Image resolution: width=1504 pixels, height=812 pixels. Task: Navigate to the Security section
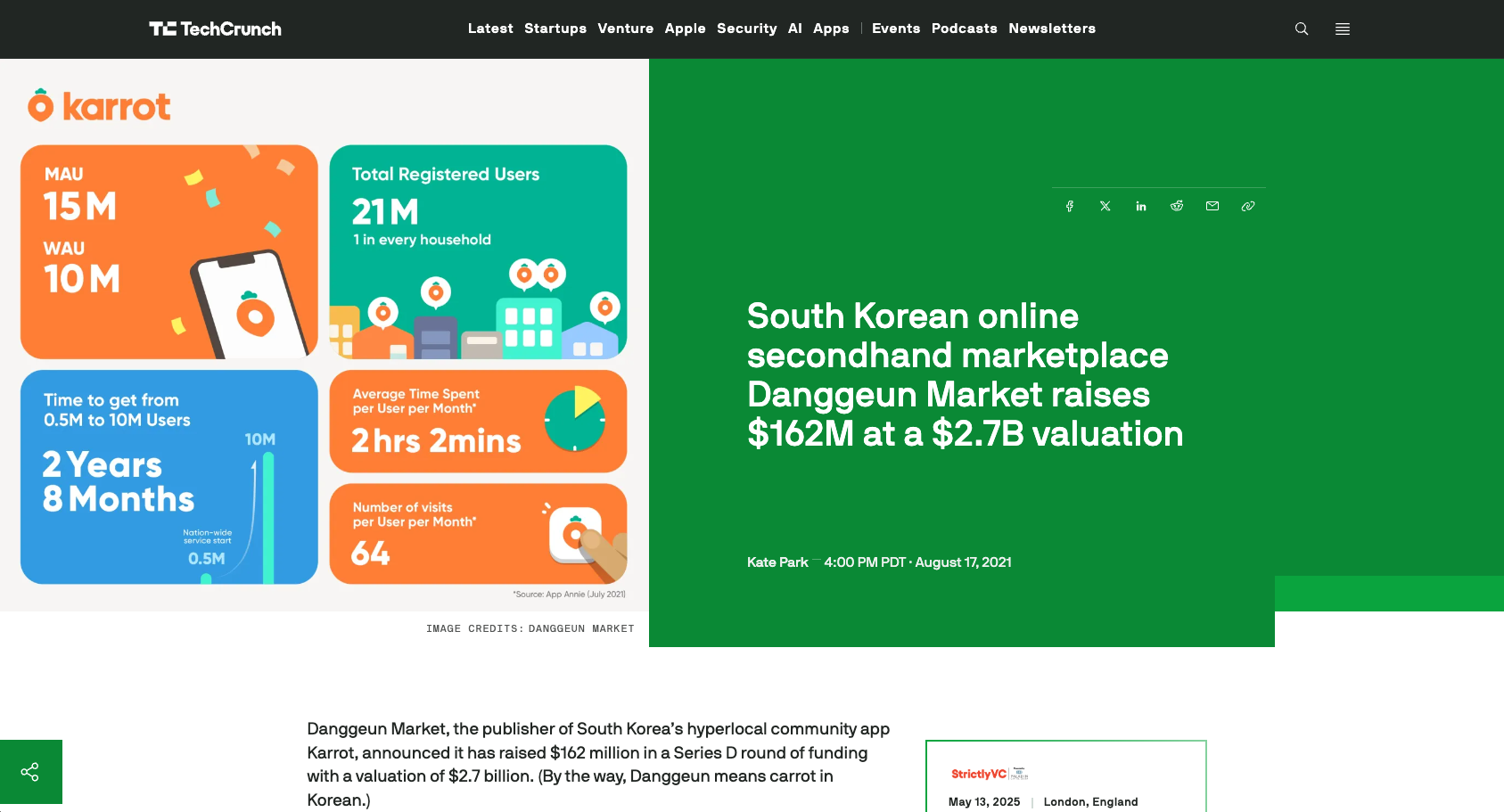[746, 29]
